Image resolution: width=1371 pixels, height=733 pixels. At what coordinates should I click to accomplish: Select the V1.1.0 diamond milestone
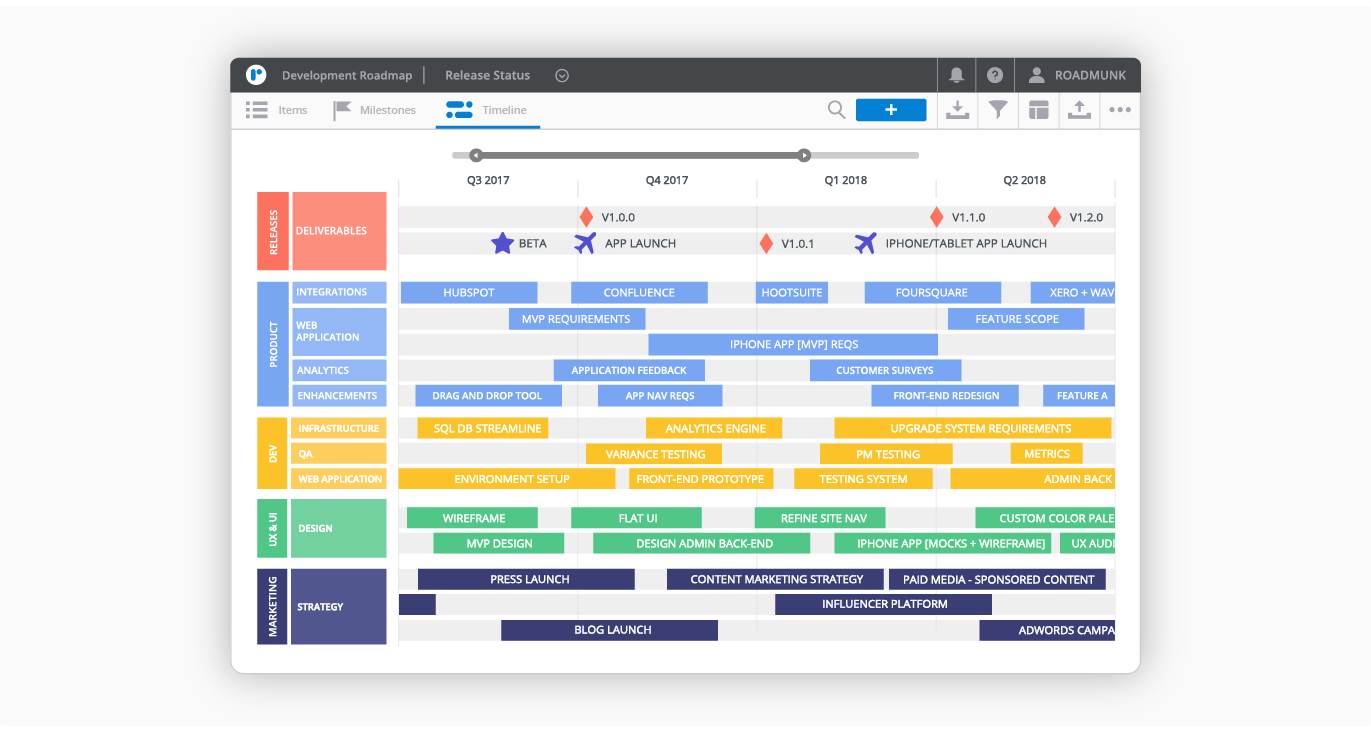(x=936, y=217)
